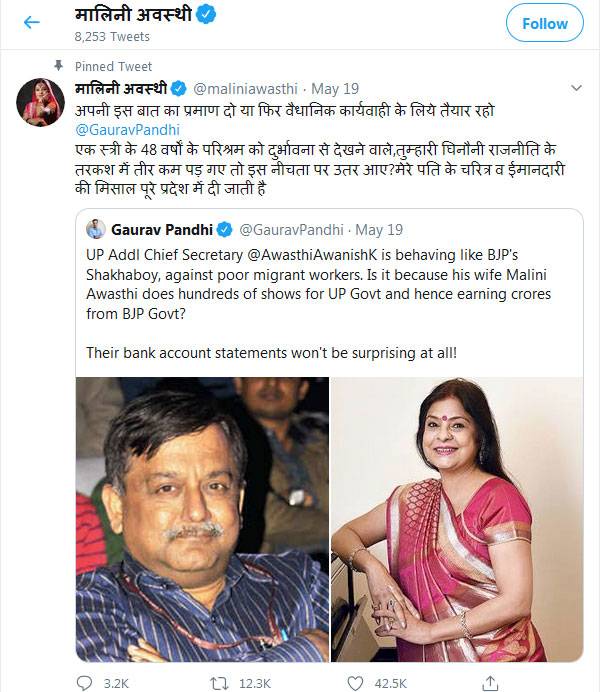Click Gaurav Pandhi's small avatar
601x692 pixels.
(x=96, y=228)
